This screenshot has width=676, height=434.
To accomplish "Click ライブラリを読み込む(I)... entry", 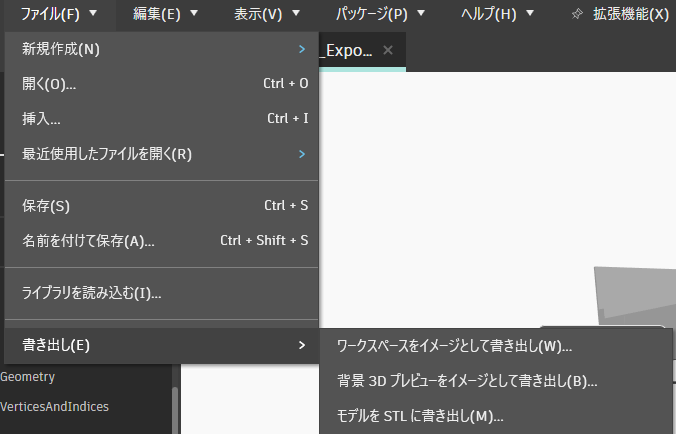I will (x=162, y=293).
